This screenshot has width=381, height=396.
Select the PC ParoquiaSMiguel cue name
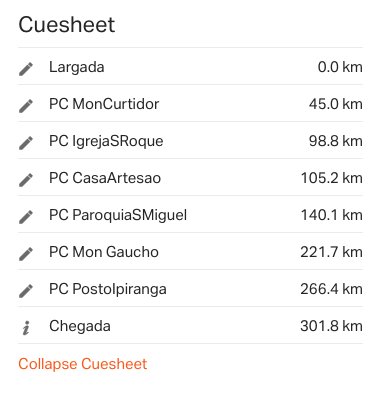(x=118, y=215)
